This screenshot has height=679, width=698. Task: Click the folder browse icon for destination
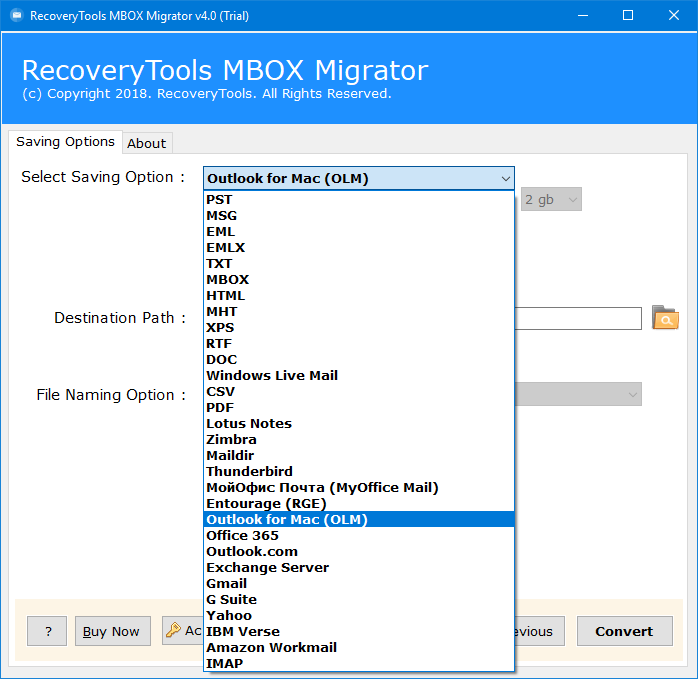(x=665, y=317)
